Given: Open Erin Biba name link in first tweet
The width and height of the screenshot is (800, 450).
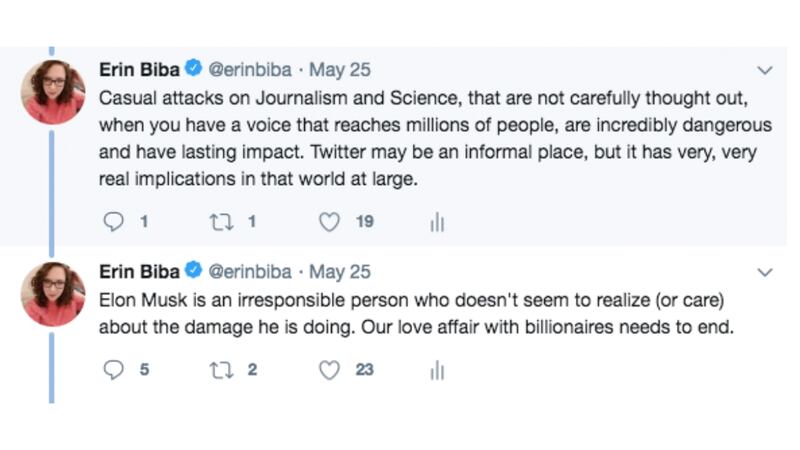Looking at the screenshot, I should (140, 71).
